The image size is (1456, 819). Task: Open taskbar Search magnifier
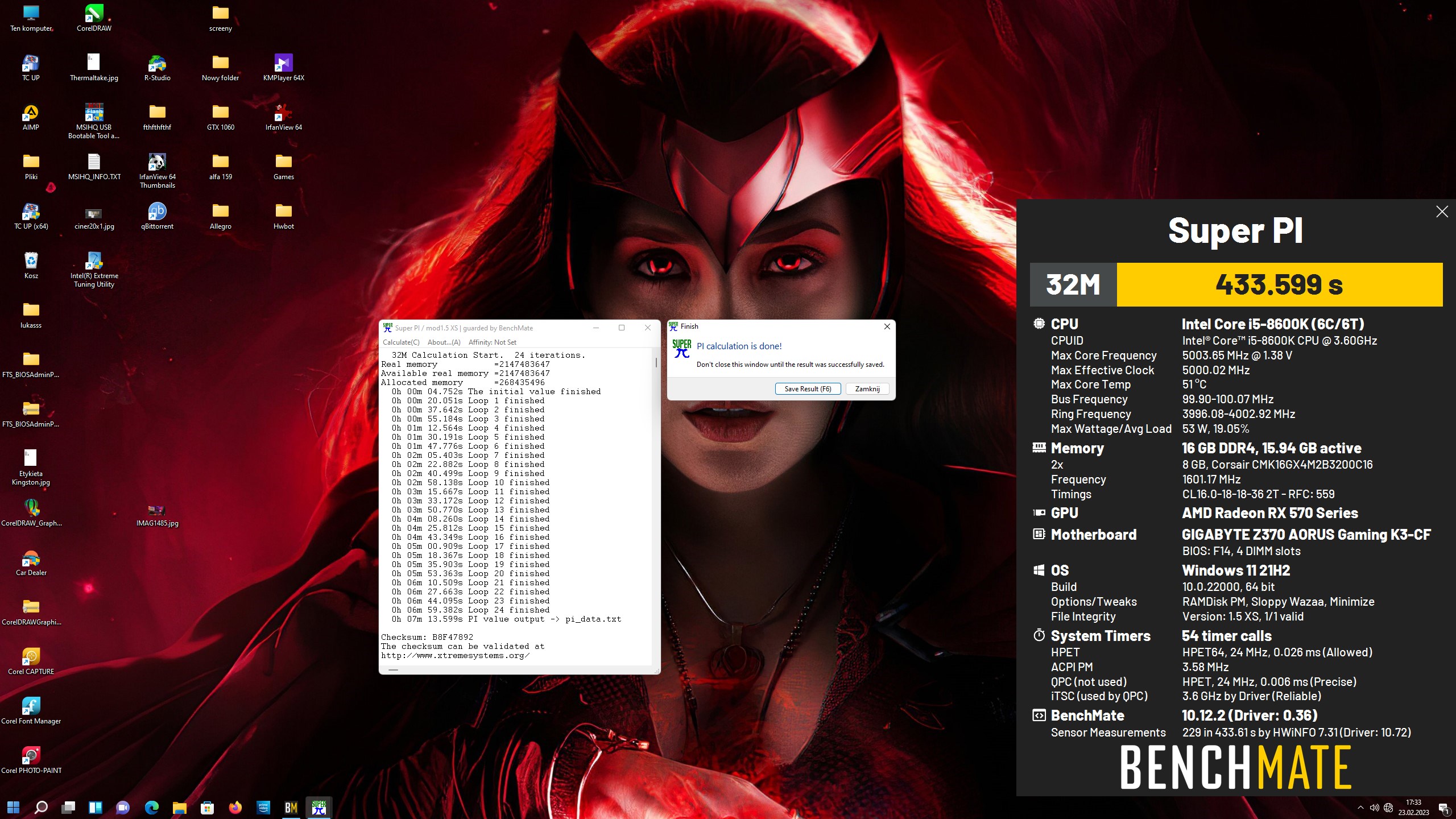coord(41,807)
